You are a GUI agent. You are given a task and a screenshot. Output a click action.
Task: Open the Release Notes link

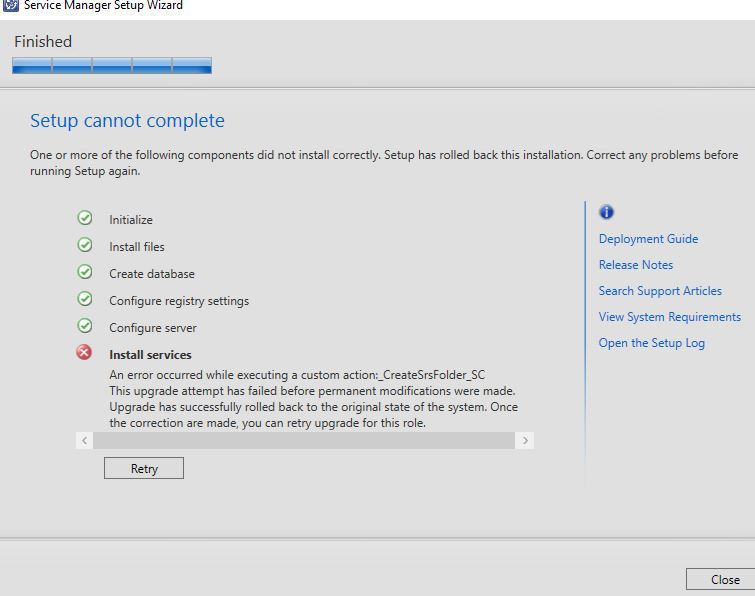(636, 265)
